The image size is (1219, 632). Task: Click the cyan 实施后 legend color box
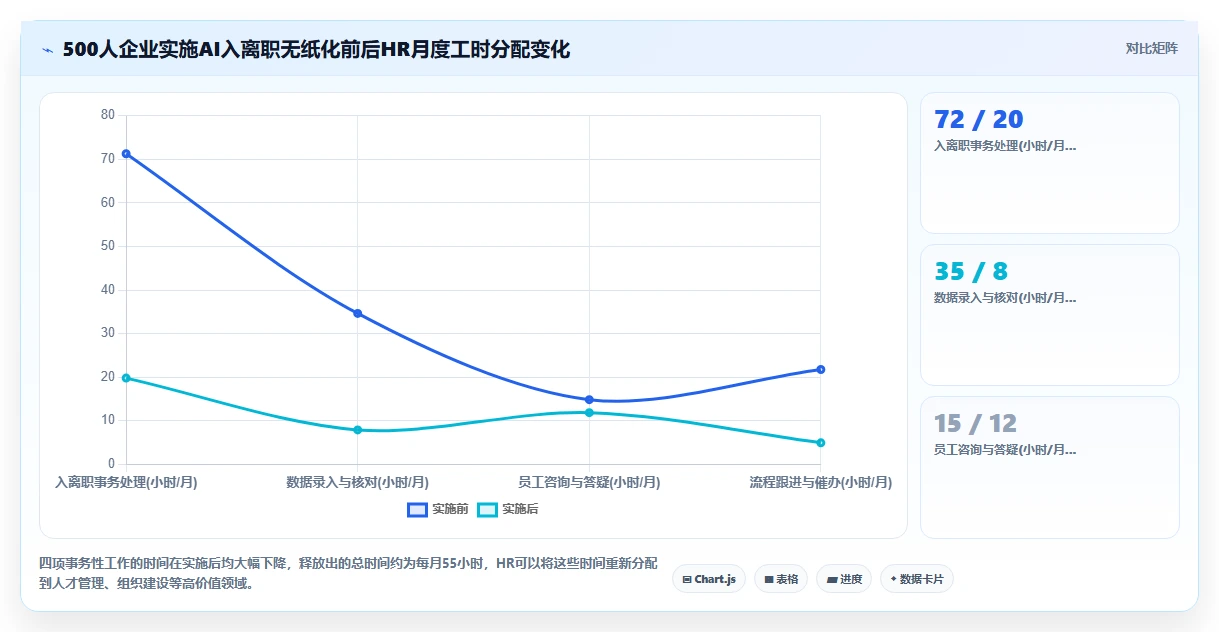488,510
